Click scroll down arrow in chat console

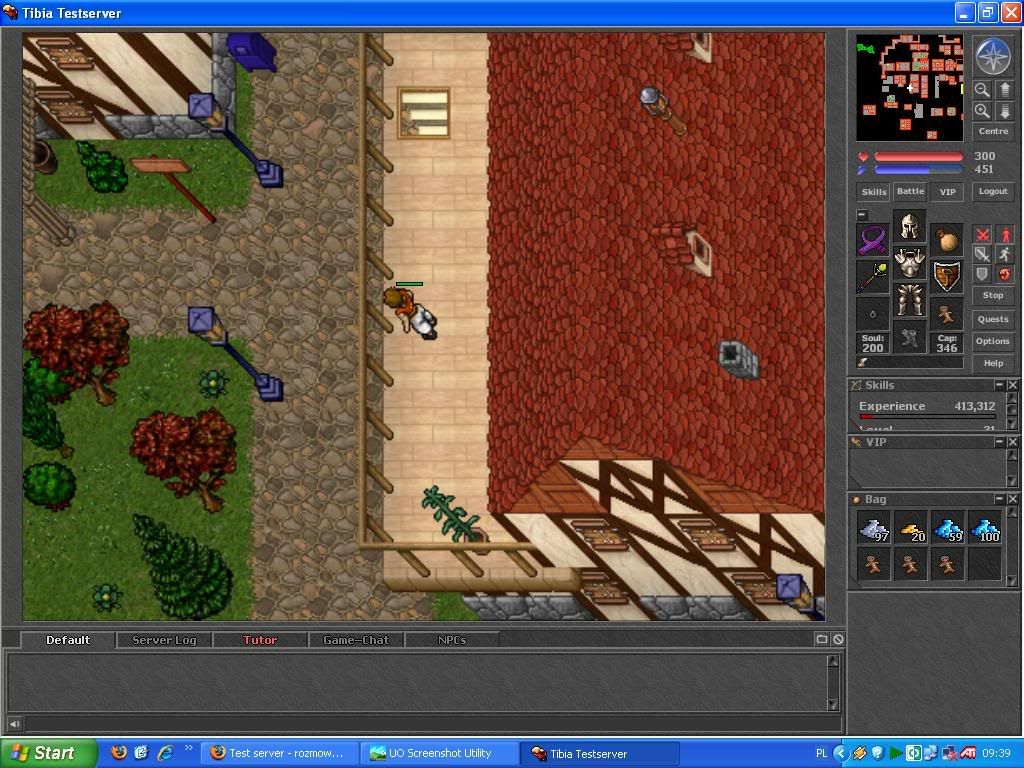click(x=833, y=704)
